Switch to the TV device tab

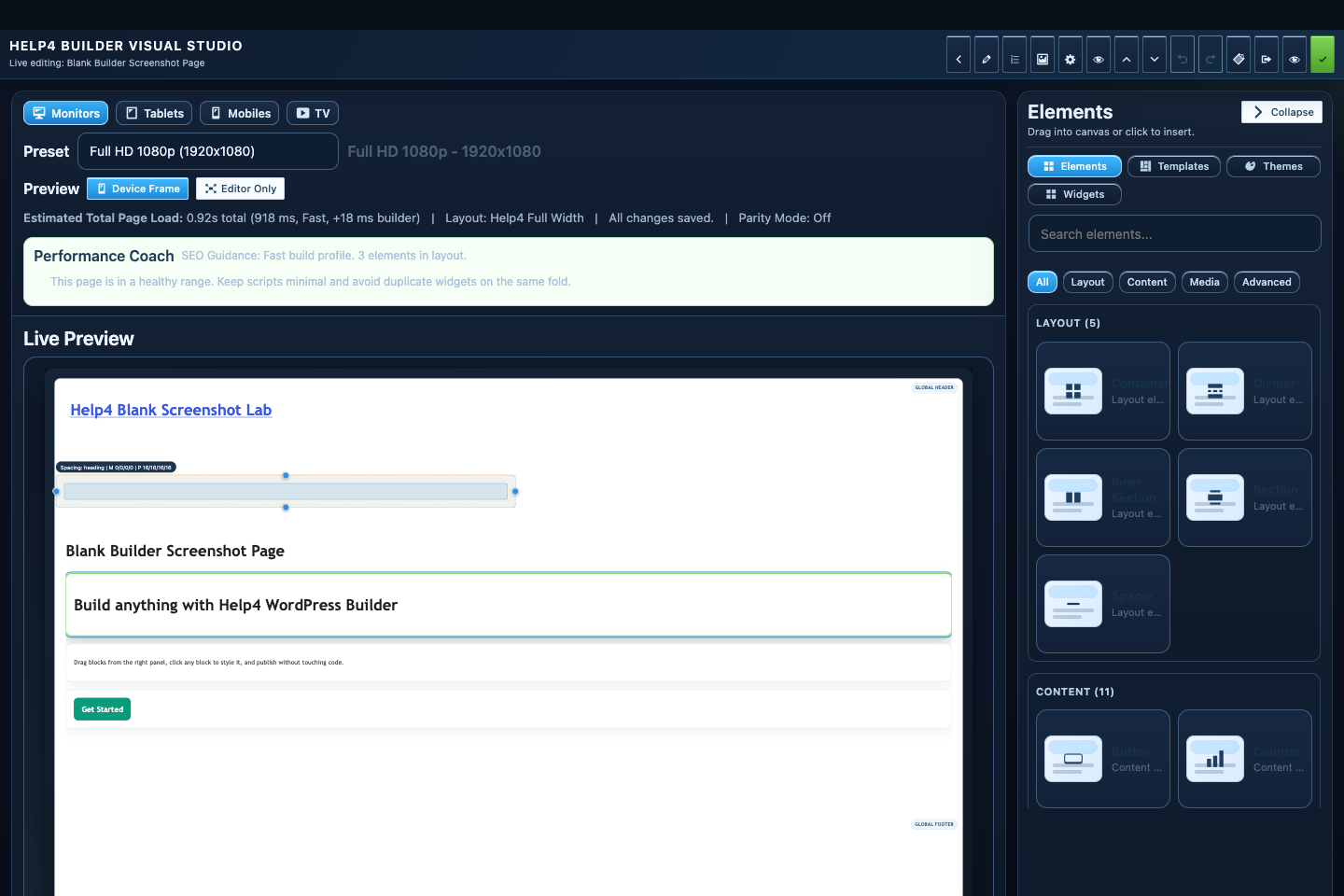pos(313,113)
